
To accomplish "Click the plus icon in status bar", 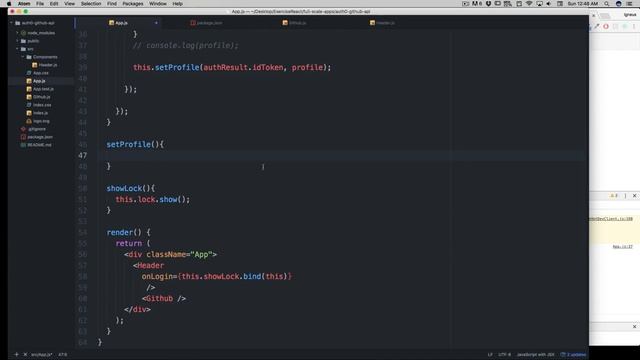I will [16, 355].
